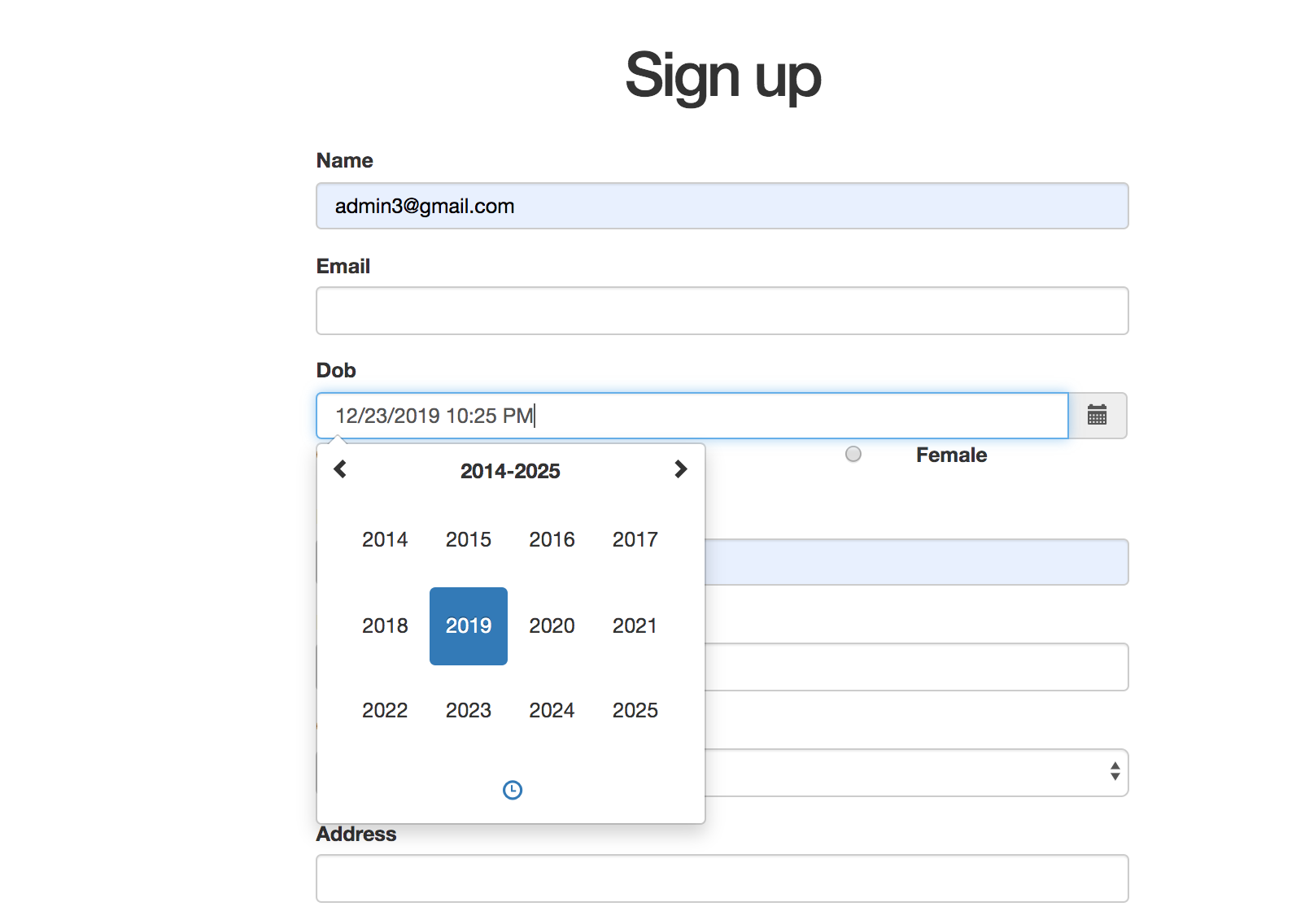Switch to the time picker clock icon

(512, 790)
